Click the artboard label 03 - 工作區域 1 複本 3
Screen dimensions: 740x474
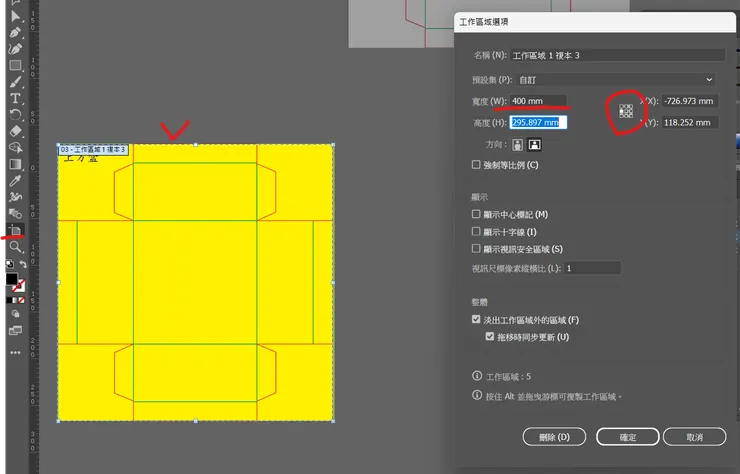93,150
